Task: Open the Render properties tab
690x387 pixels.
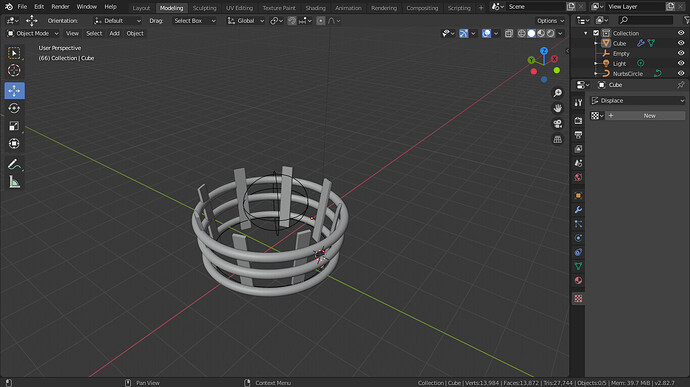Action: pyautogui.click(x=578, y=121)
